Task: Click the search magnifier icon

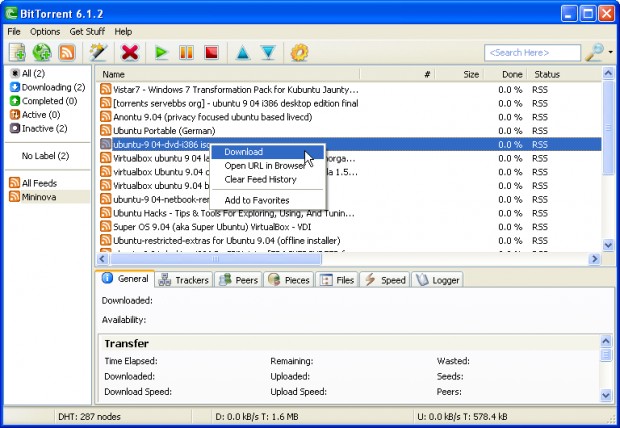Action: pyautogui.click(x=594, y=52)
